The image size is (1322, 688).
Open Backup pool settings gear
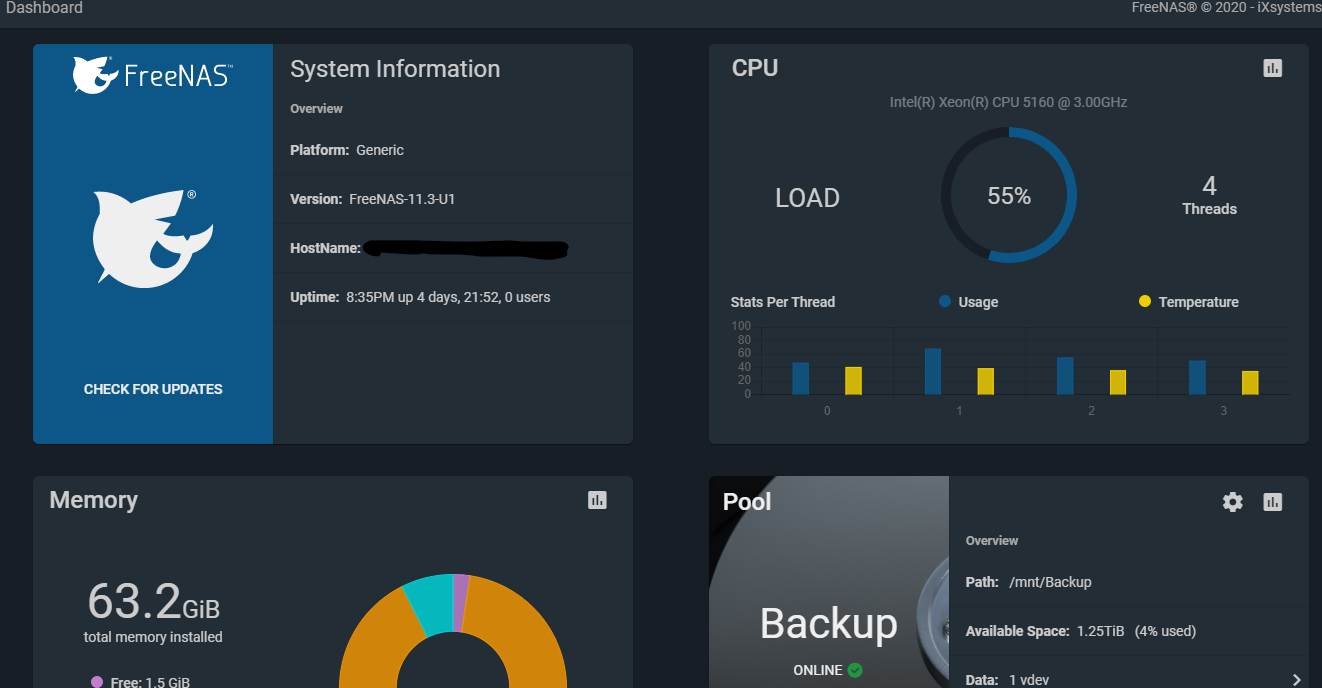tap(1233, 502)
